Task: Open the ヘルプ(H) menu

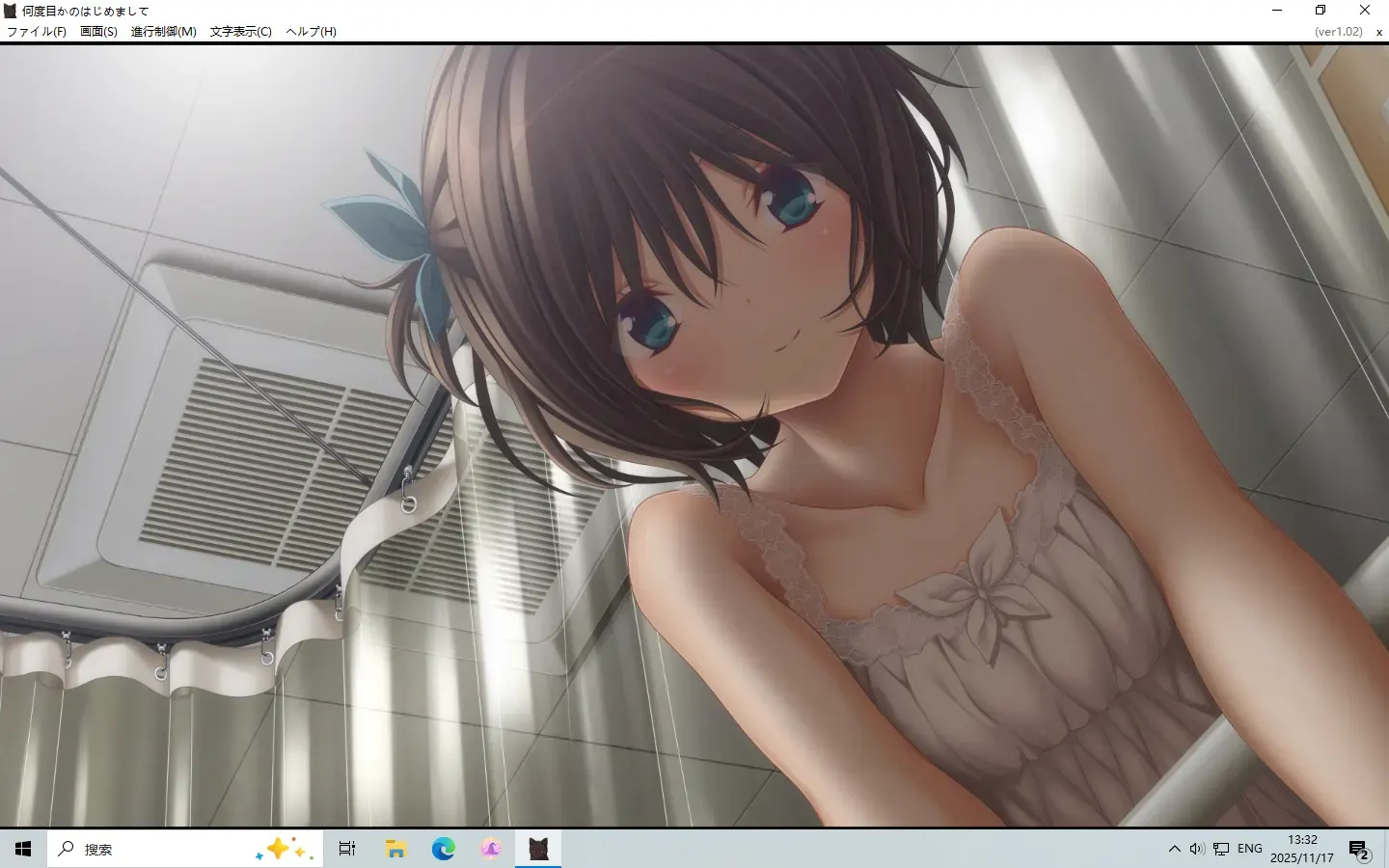Action: pyautogui.click(x=311, y=32)
